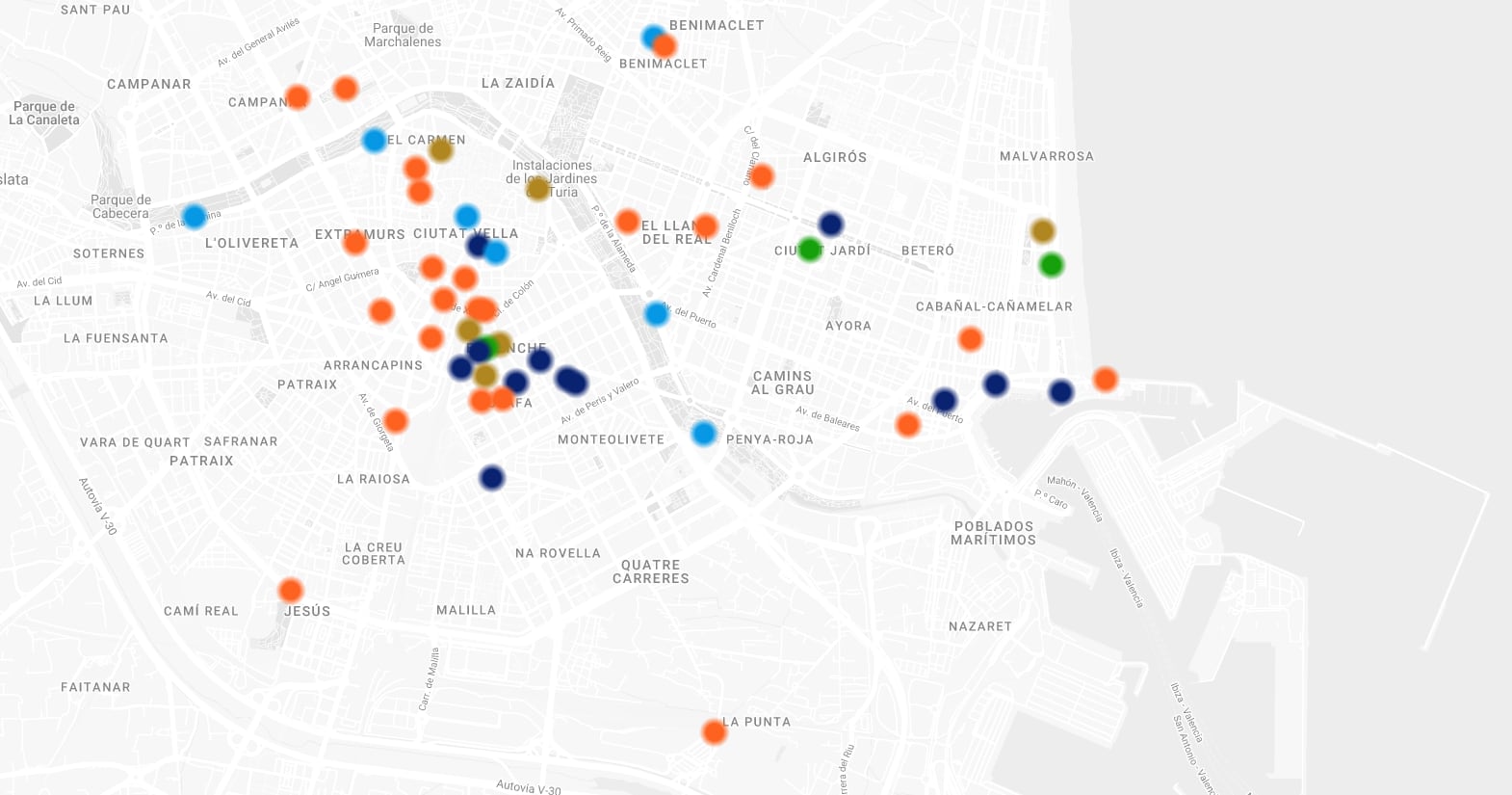
Task: Open the orange marker below Cabañal-Cañamelar label
Action: tap(971, 339)
